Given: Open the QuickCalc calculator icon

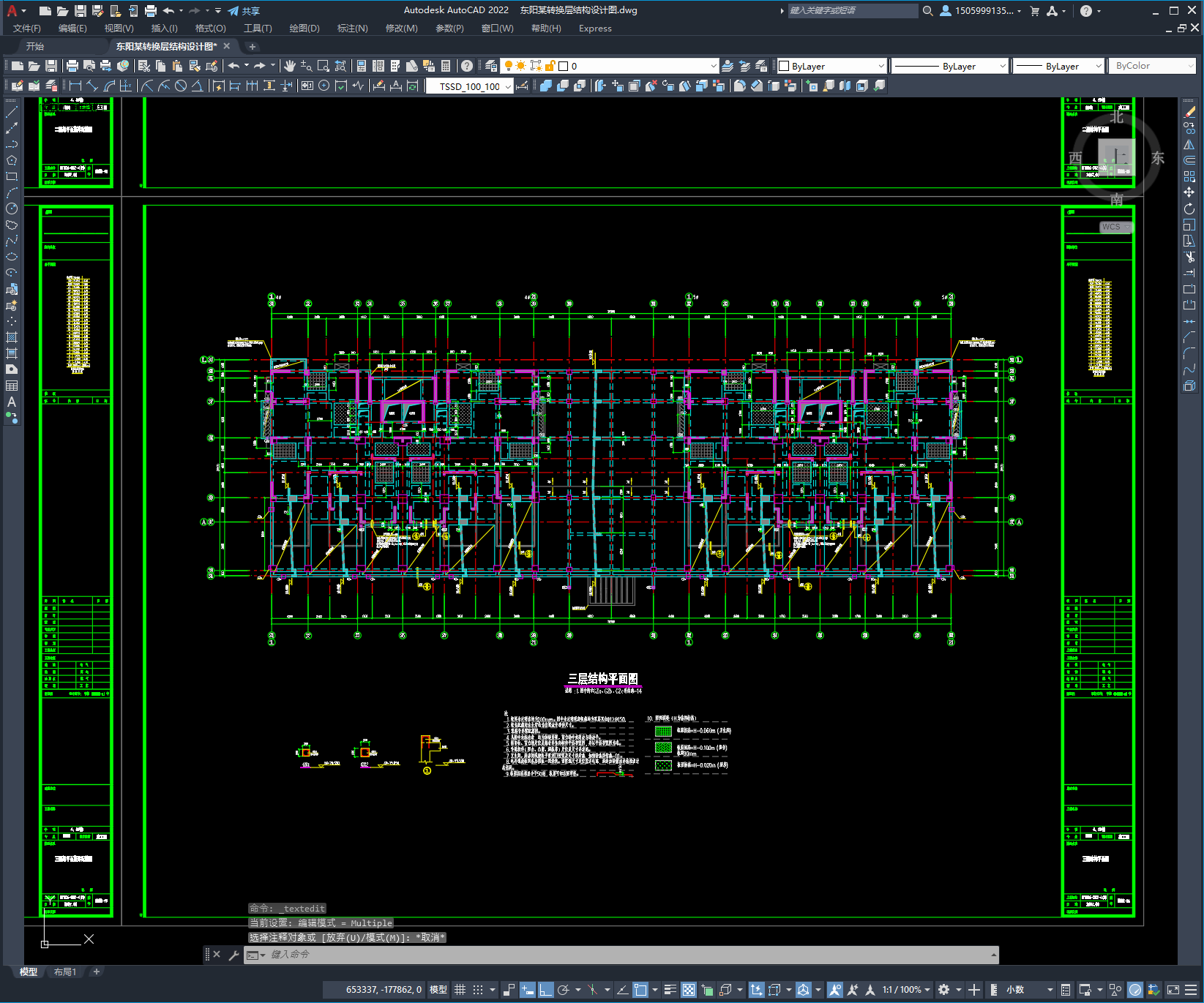Looking at the screenshot, I should click(x=446, y=66).
